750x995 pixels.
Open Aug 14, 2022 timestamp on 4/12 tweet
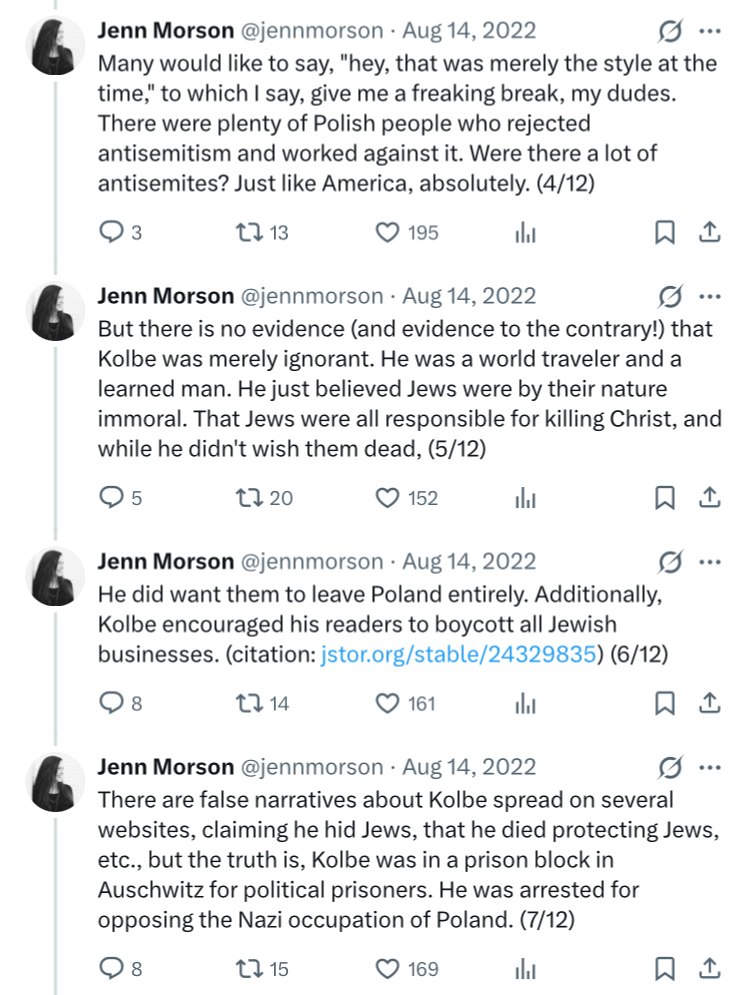[469, 31]
